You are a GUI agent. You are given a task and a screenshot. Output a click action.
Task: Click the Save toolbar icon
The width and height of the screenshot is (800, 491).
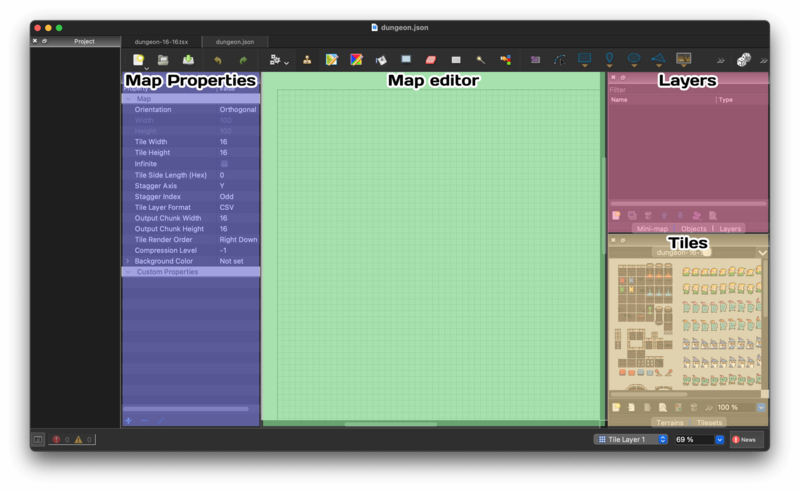tap(188, 60)
